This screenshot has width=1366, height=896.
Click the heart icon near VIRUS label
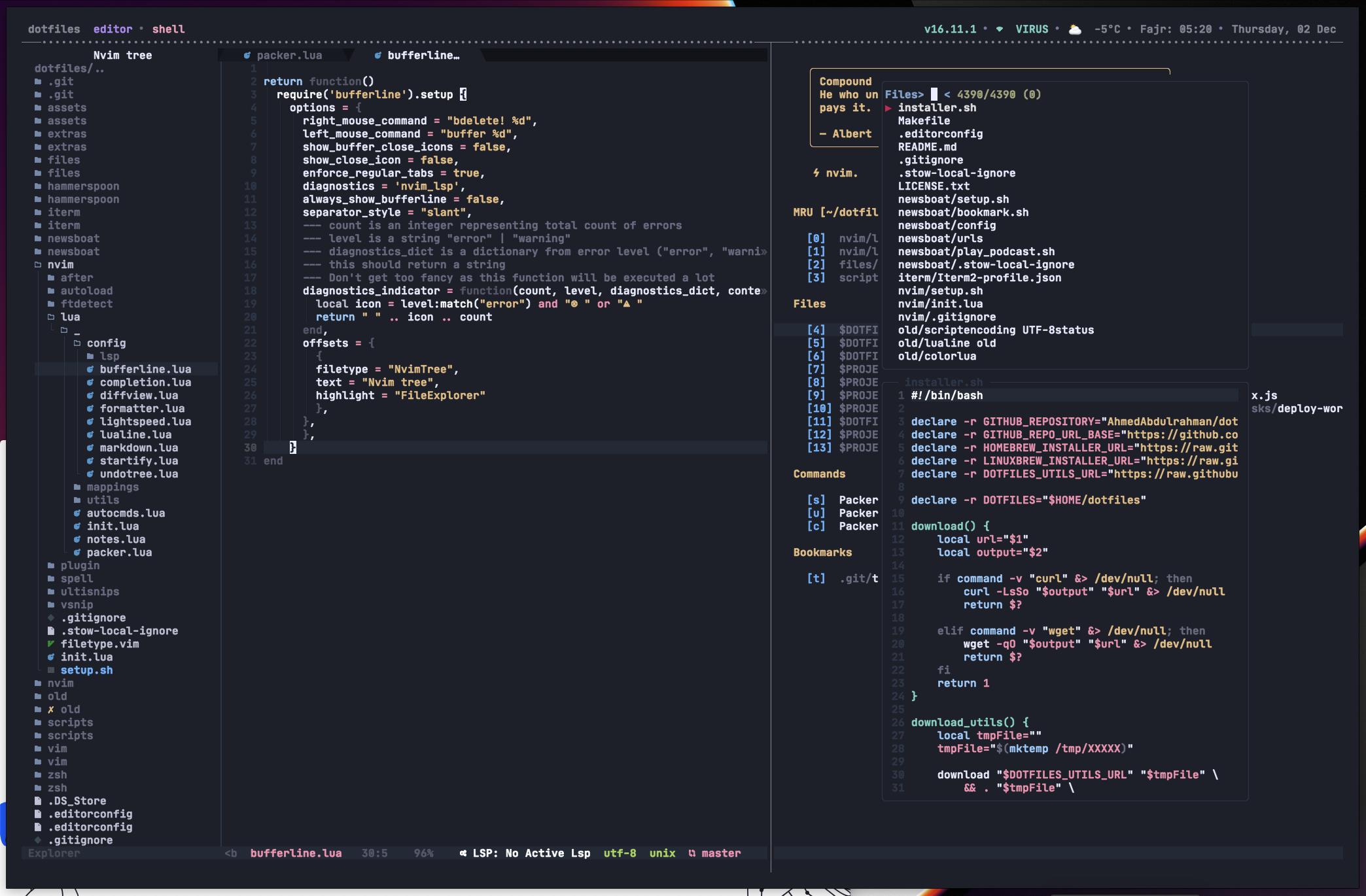click(999, 29)
